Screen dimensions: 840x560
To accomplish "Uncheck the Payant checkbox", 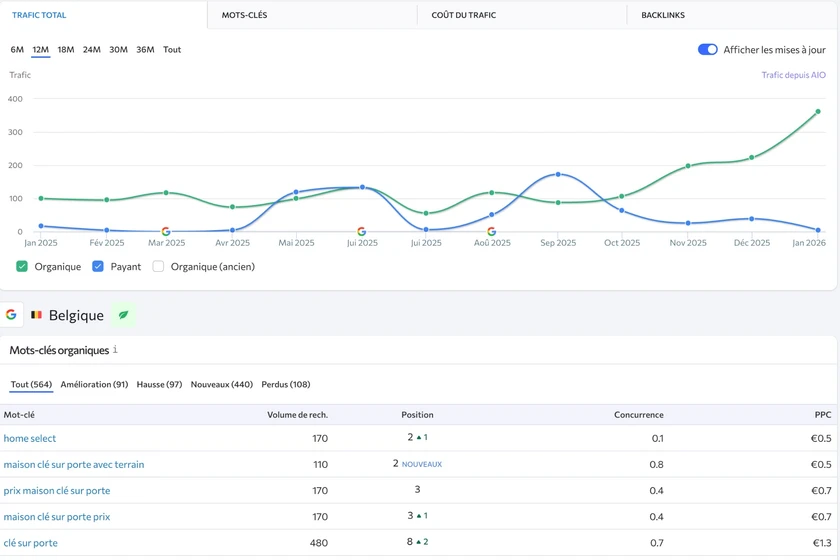I will (98, 267).
